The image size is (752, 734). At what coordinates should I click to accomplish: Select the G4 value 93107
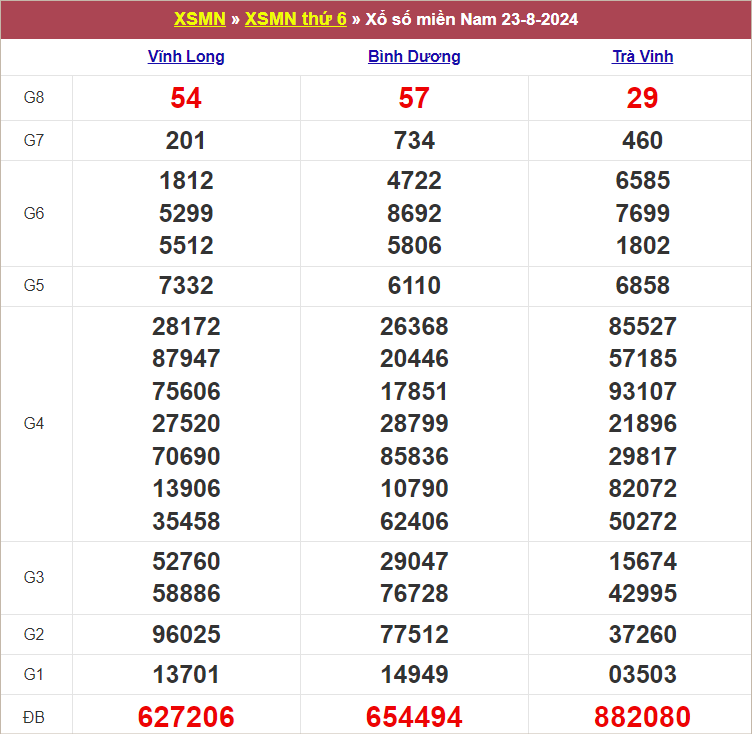(643, 391)
